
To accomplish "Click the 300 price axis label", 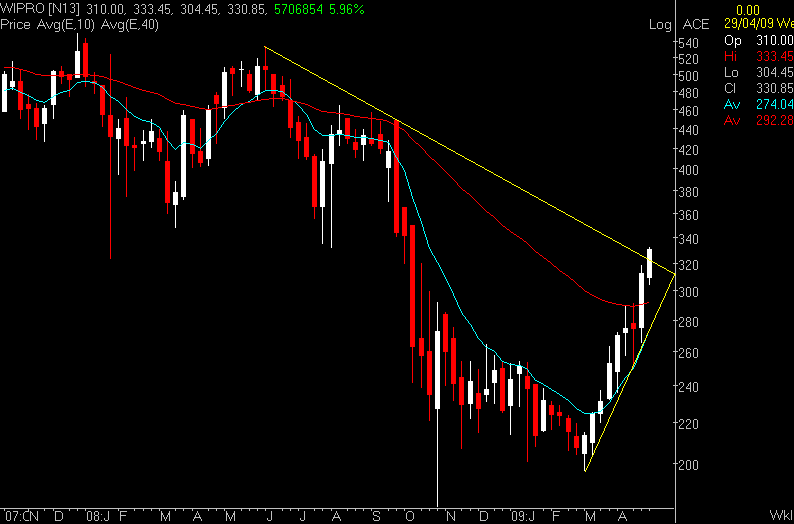I will [x=689, y=292].
